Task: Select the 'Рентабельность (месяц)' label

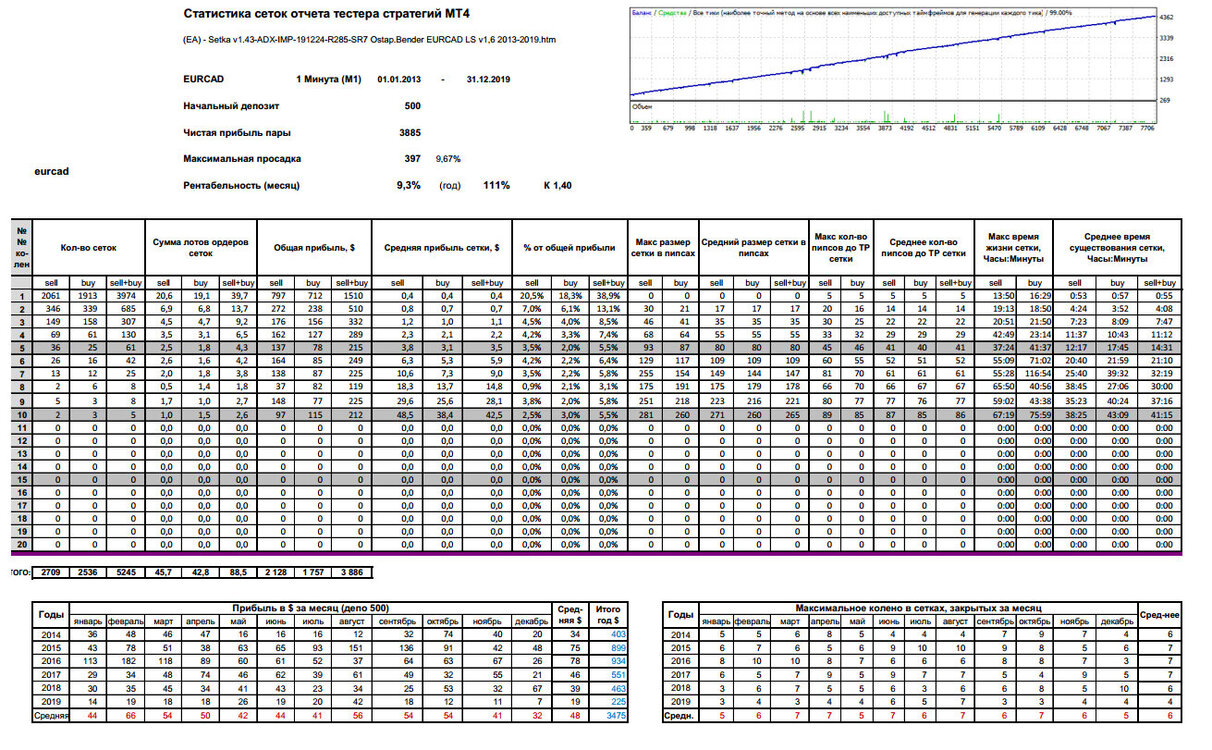Action: coord(242,185)
